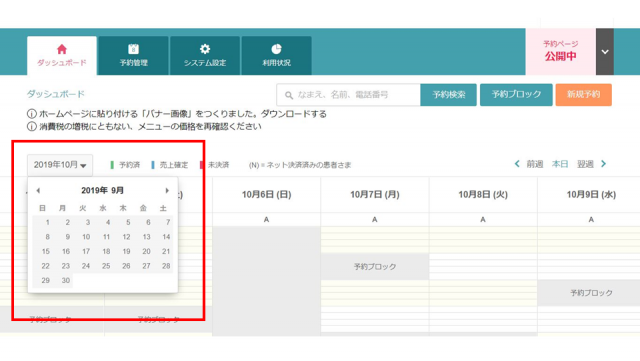The height and width of the screenshot is (361, 640).
Task: Click the 10月6日 (日) column header
Action: (x=267, y=195)
